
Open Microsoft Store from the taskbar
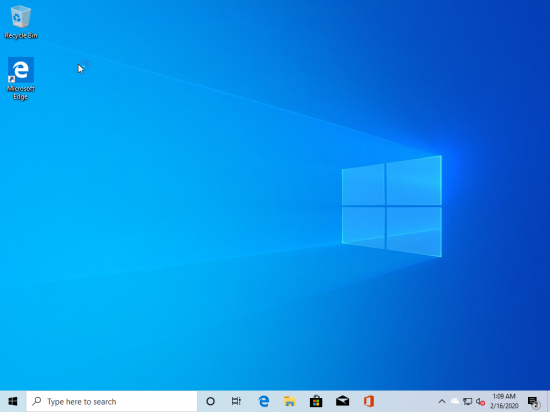pos(316,401)
